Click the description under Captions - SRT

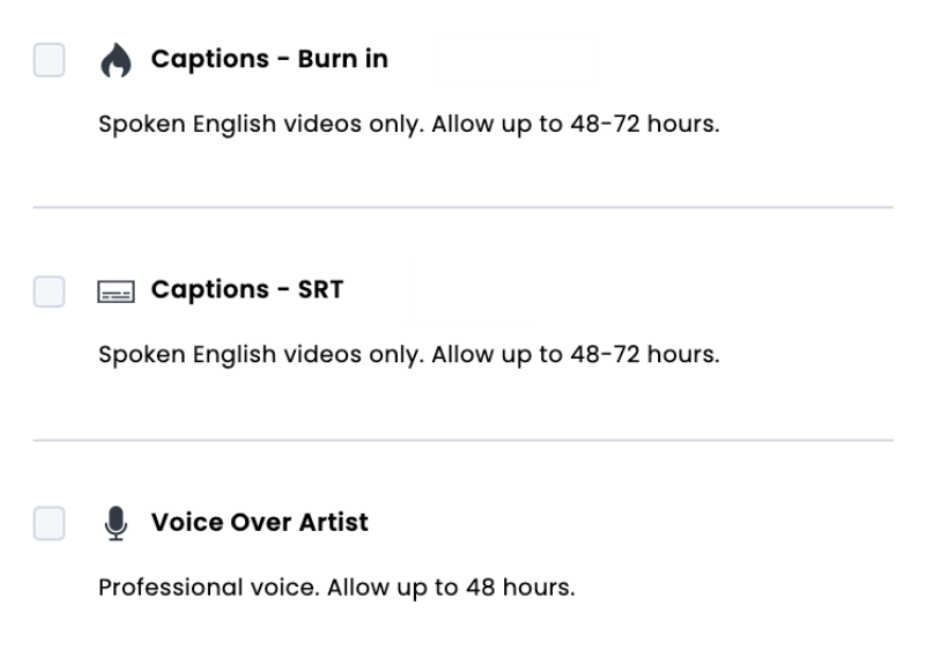(x=409, y=355)
